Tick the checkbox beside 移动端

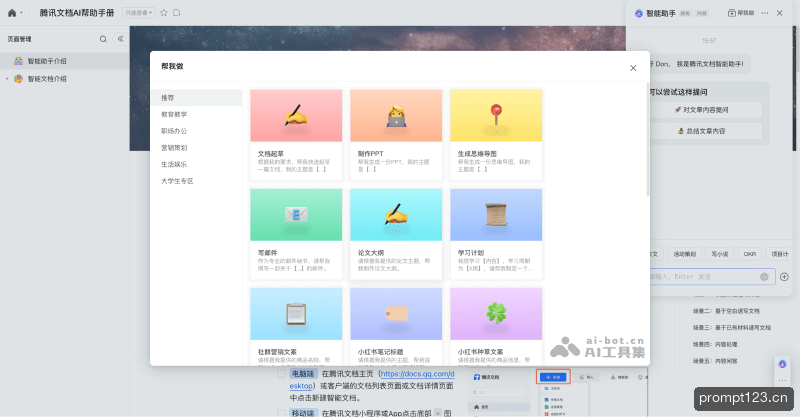[x=281, y=413]
